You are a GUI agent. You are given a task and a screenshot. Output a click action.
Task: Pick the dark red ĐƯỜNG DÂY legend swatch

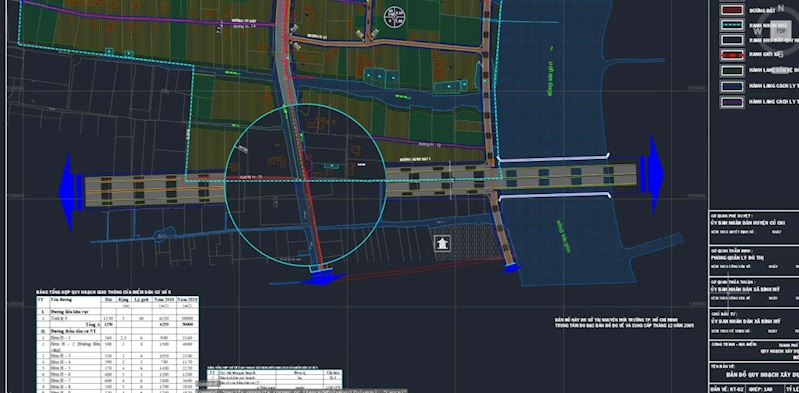(732, 10)
